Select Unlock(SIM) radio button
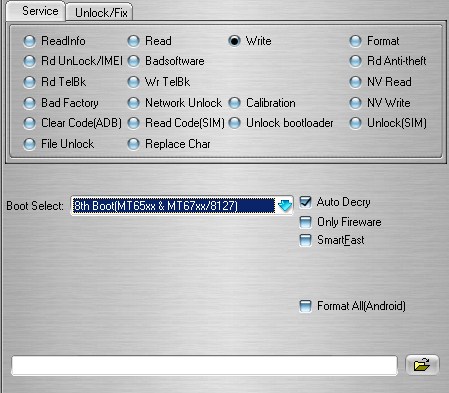The height and width of the screenshot is (393, 449). click(355, 123)
